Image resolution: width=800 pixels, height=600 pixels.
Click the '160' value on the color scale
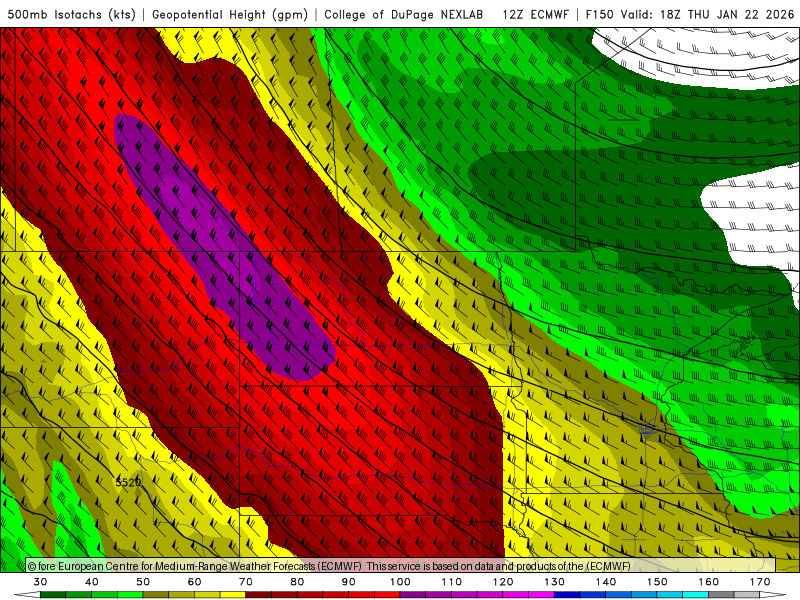point(709,582)
